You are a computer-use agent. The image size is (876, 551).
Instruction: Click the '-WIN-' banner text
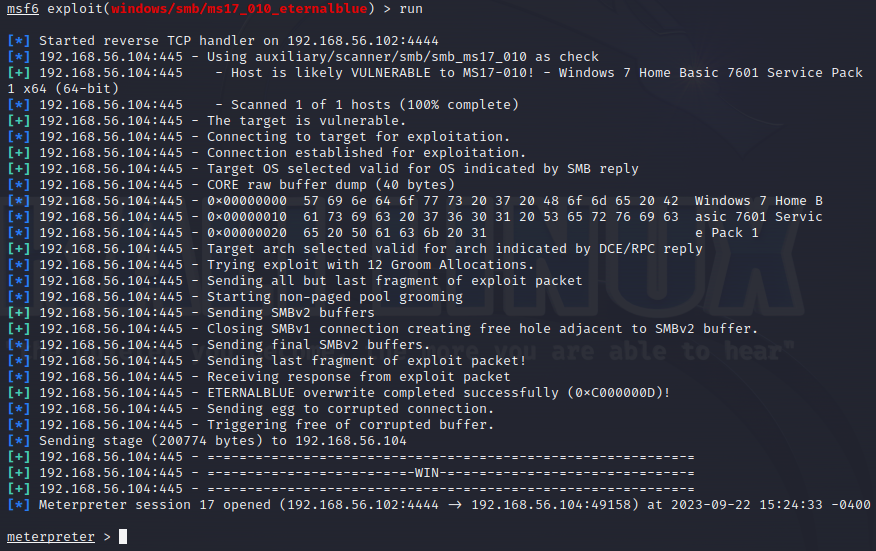click(427, 473)
